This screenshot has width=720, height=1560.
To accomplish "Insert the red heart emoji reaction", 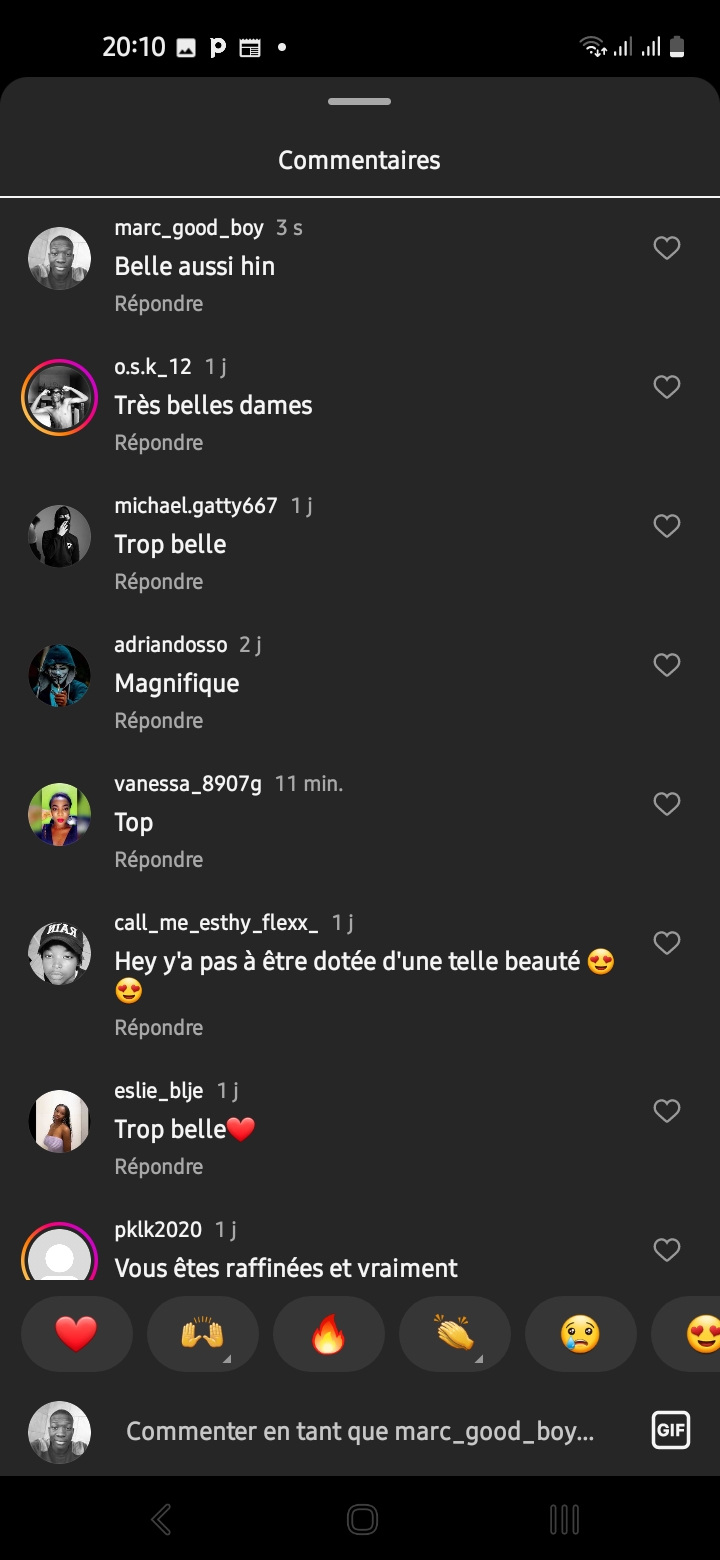I will (x=76, y=1334).
